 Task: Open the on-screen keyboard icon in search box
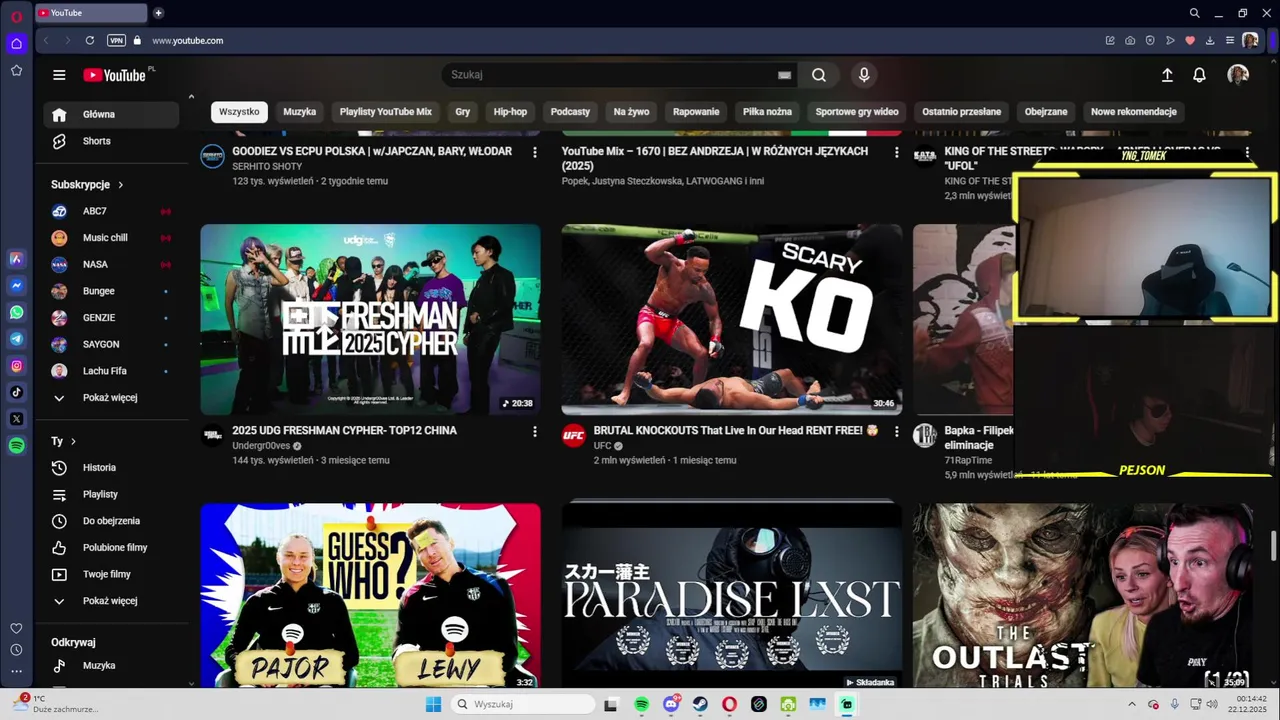coord(785,75)
